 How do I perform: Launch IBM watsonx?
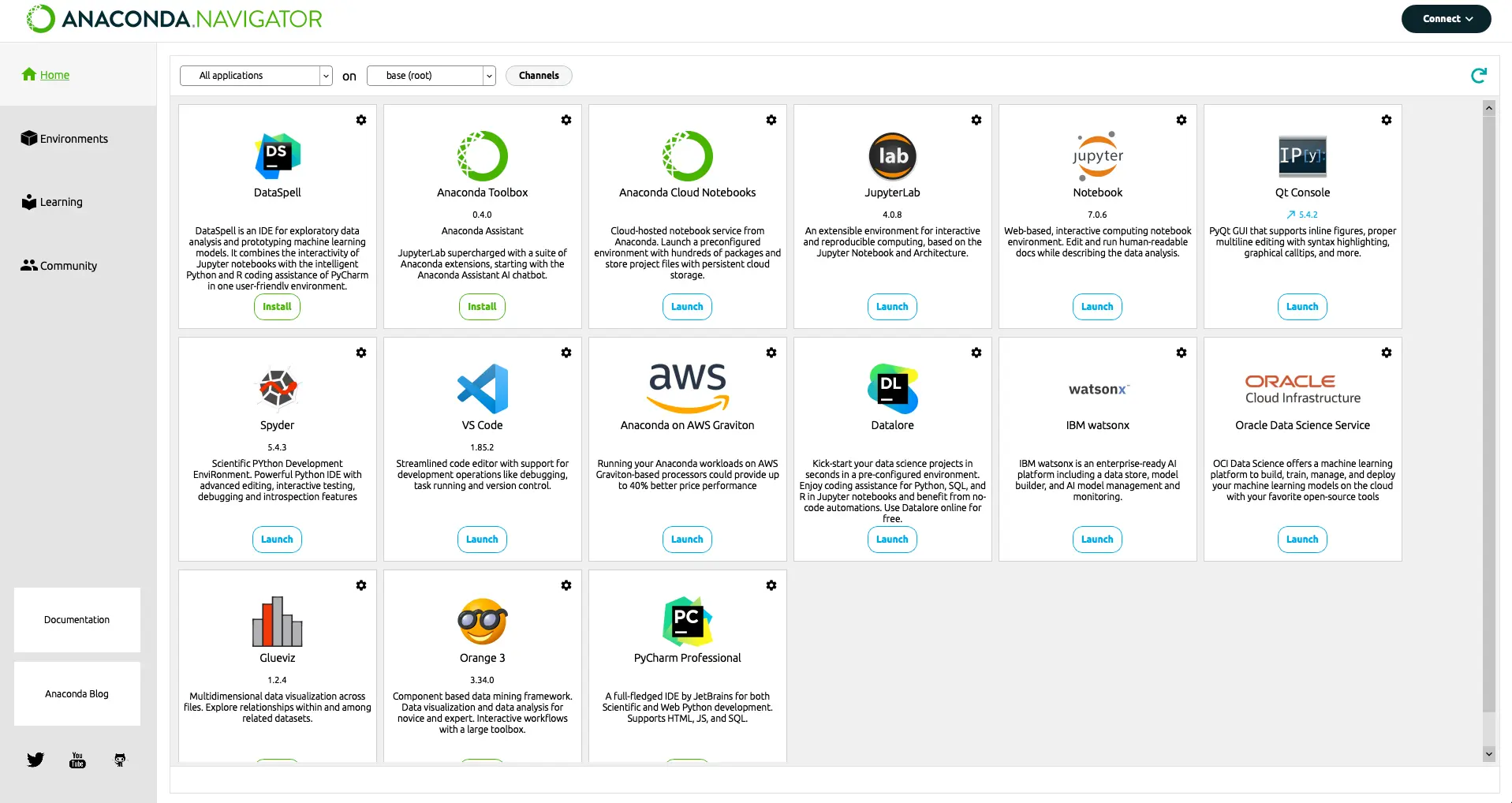point(1097,540)
